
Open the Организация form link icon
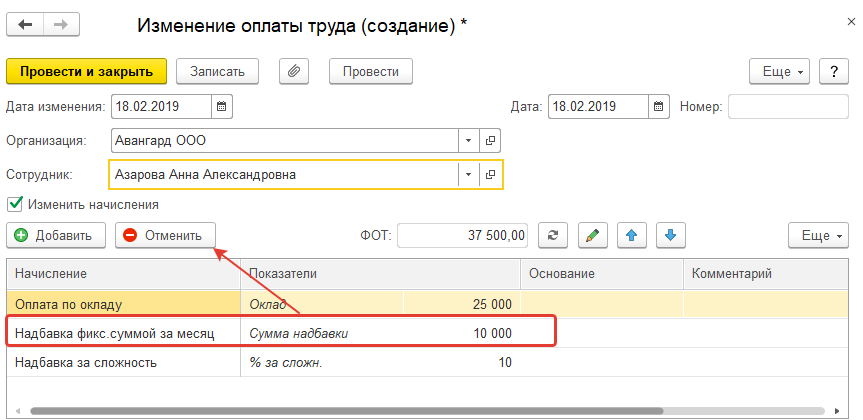[491, 140]
